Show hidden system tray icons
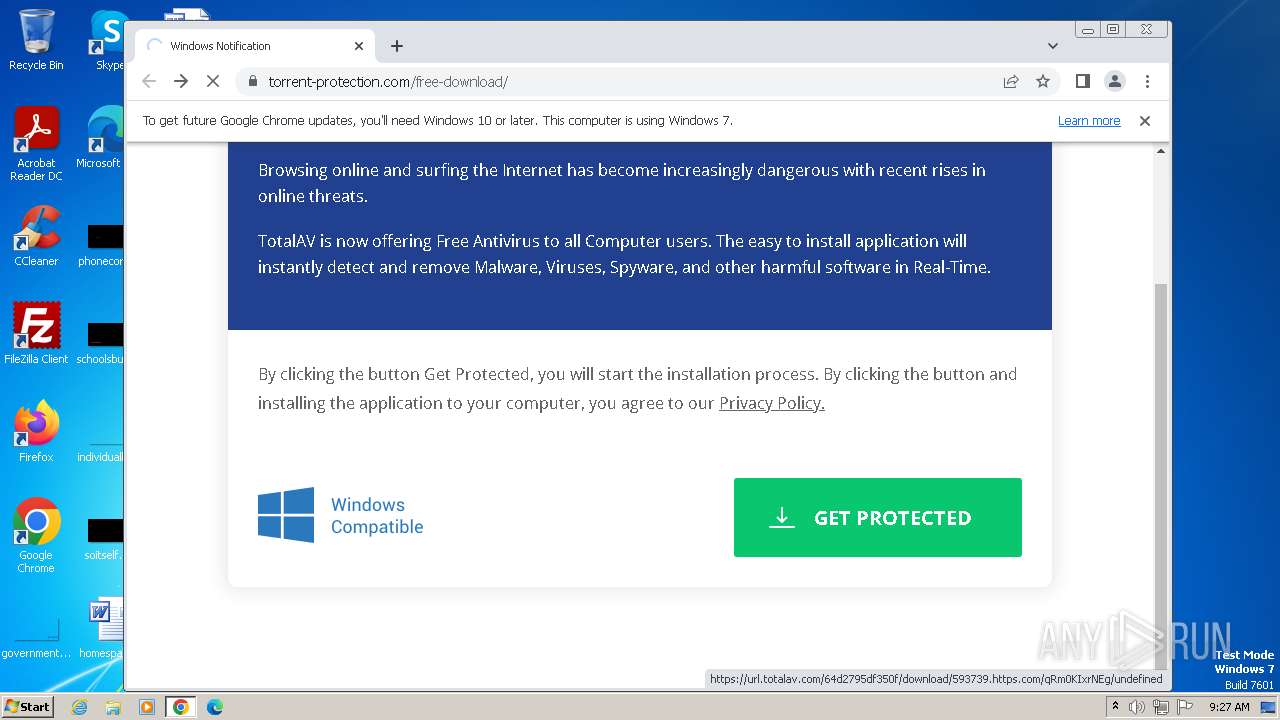Image resolution: width=1280 pixels, height=720 pixels. click(x=1115, y=706)
